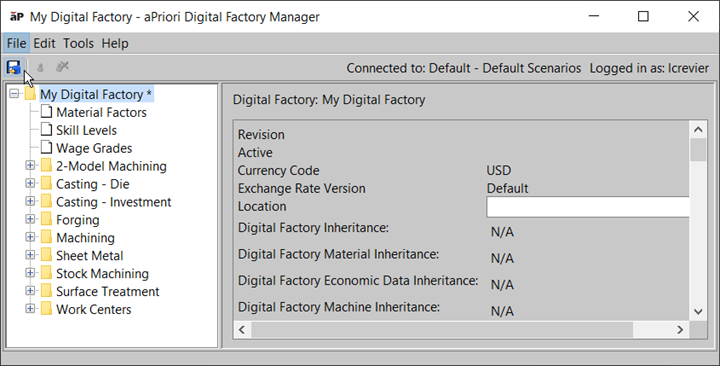Expand the Machining node

(30, 237)
